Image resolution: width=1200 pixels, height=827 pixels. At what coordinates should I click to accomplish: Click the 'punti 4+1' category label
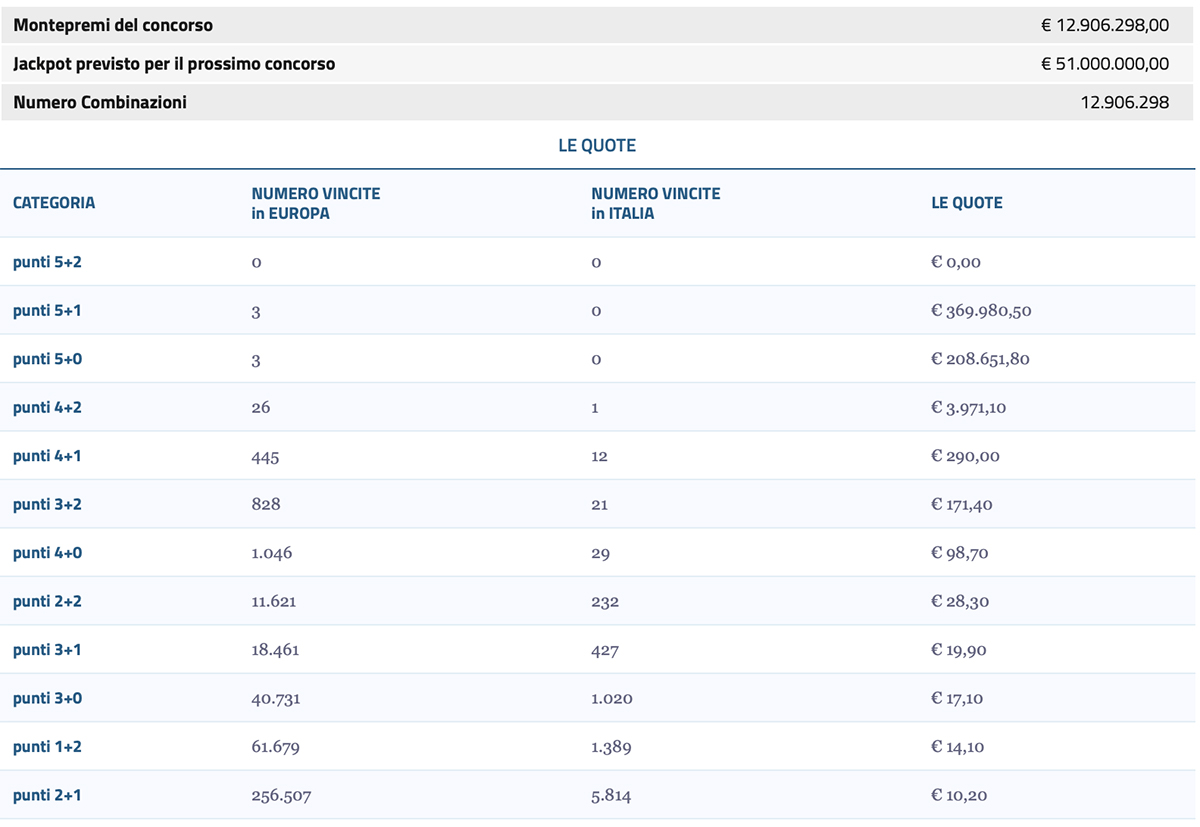click(x=47, y=456)
